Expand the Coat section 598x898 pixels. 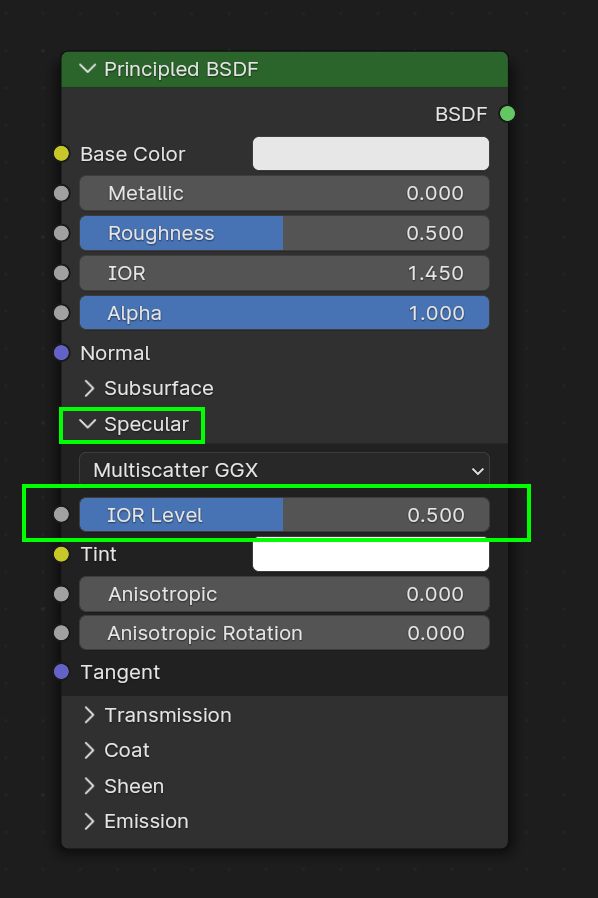pos(89,750)
